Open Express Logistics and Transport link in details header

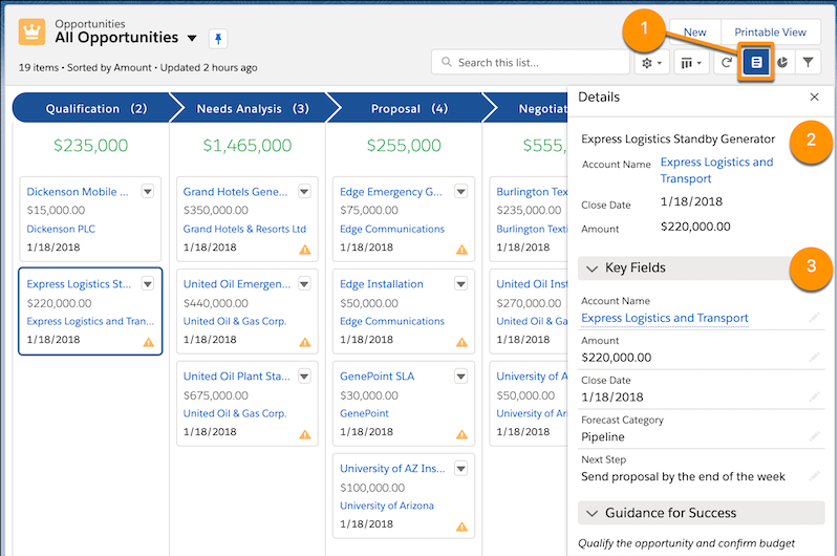pyautogui.click(x=716, y=170)
